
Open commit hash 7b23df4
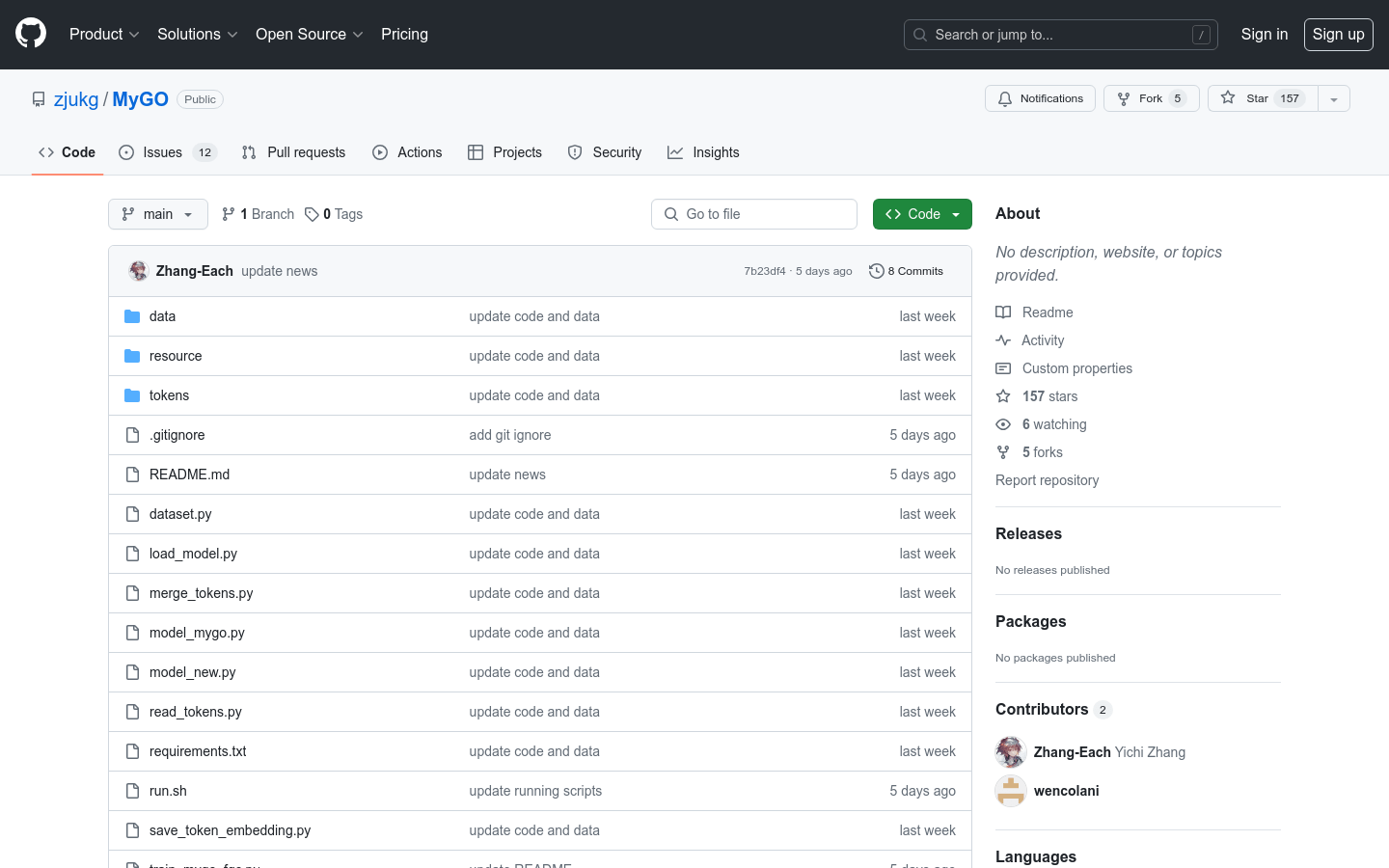(764, 271)
